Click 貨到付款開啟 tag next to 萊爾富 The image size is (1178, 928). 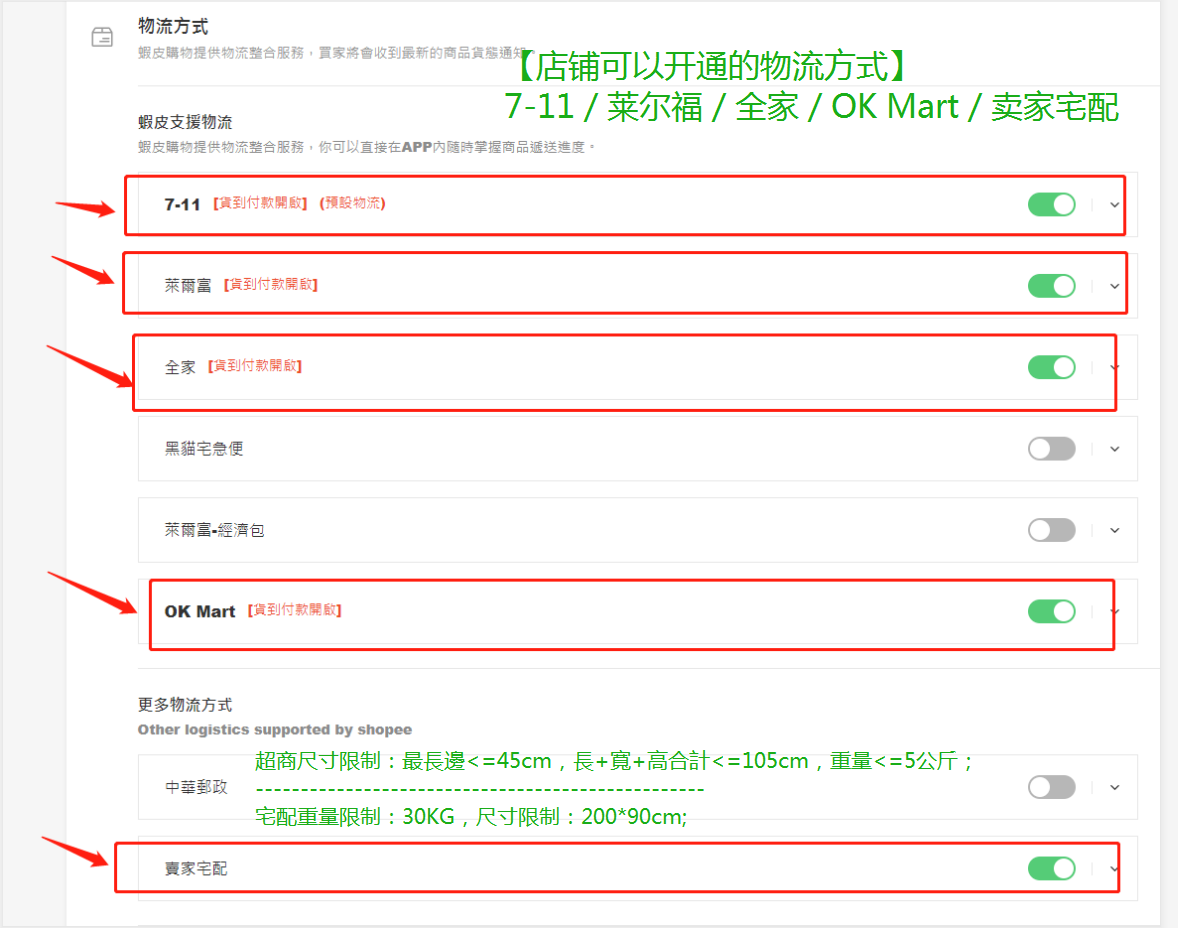tap(270, 284)
